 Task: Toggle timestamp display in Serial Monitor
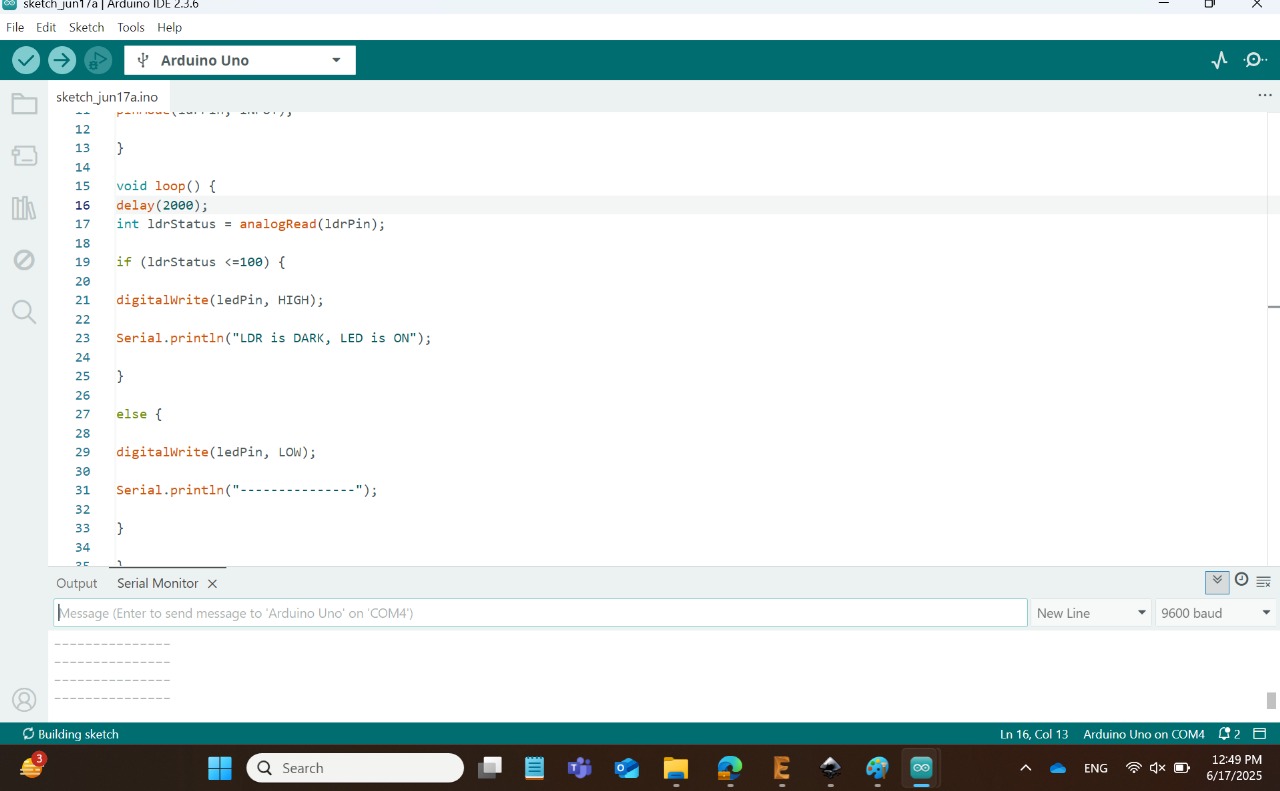click(x=1241, y=580)
